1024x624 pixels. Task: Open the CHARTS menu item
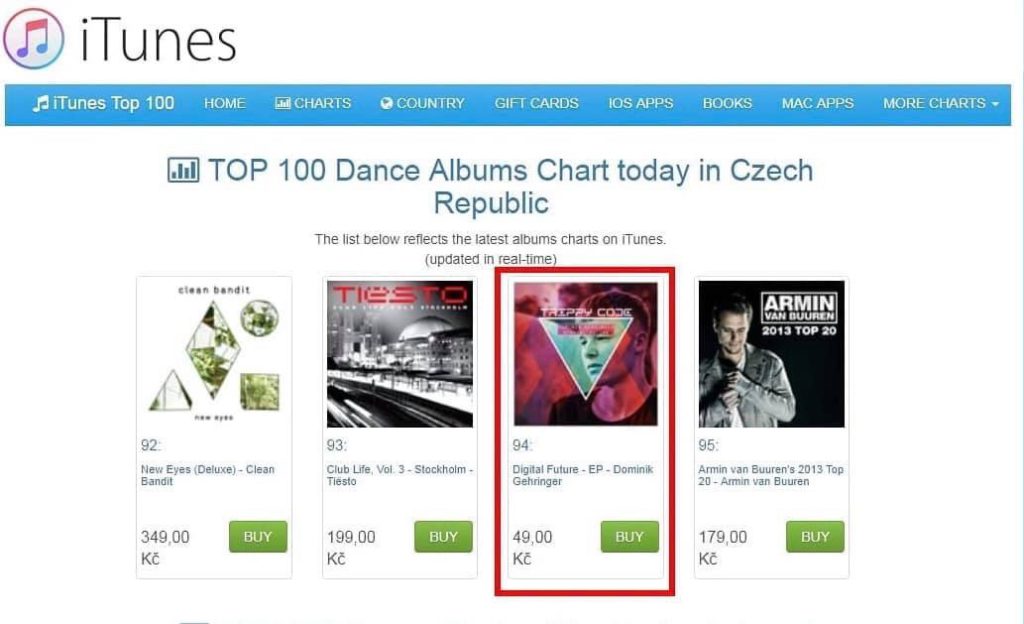(x=313, y=103)
